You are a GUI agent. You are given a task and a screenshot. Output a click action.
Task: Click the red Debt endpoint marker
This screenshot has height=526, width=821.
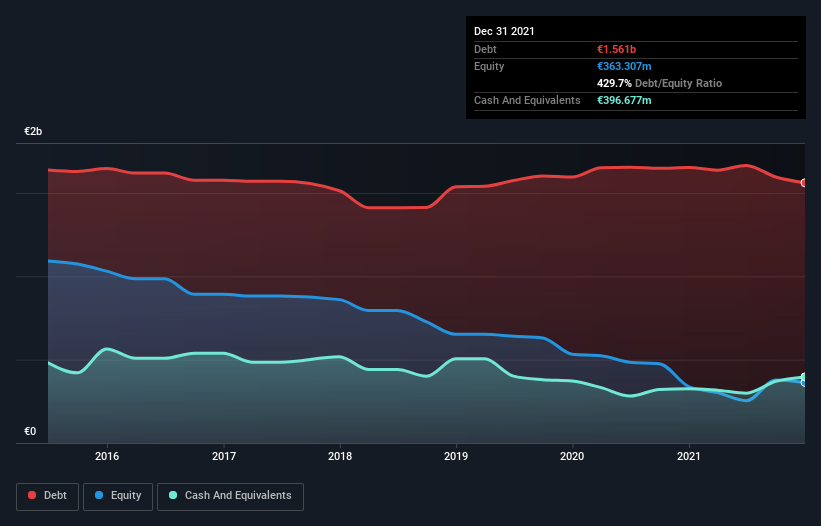[804, 183]
